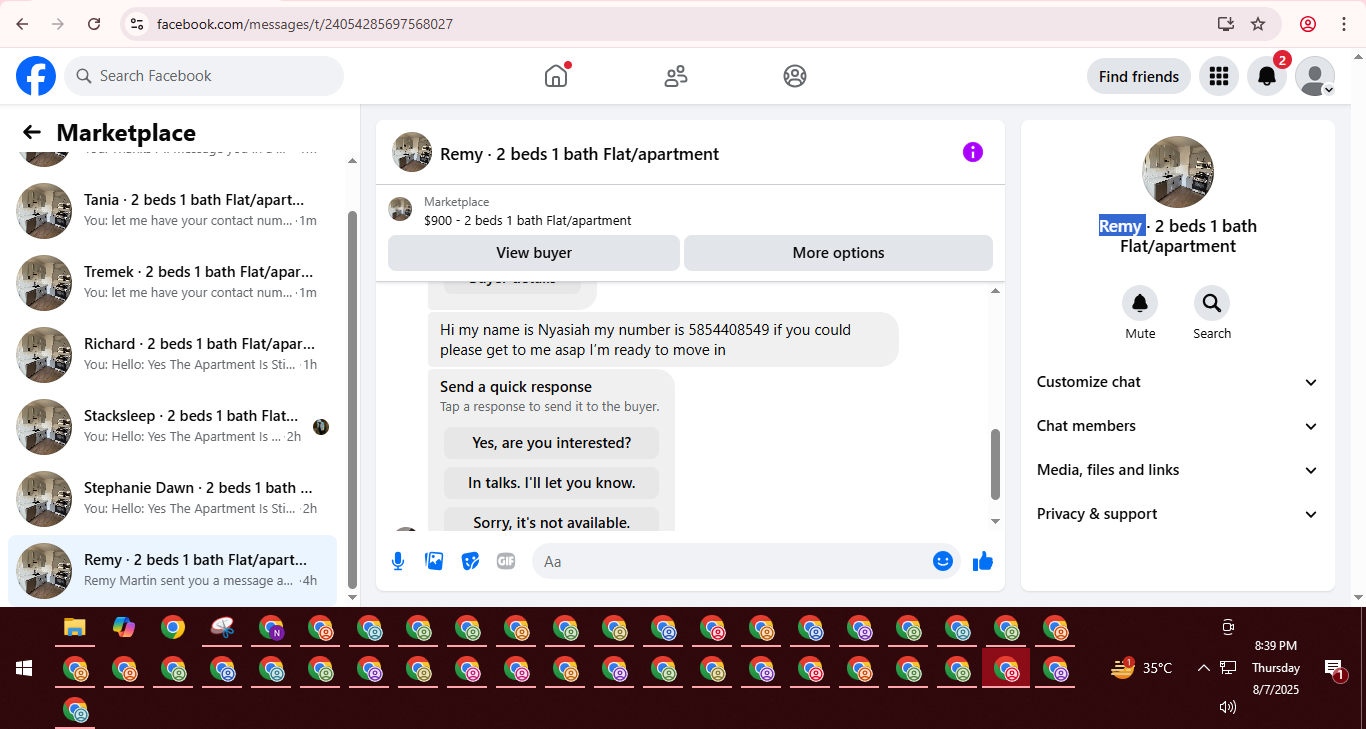Open the Friends icon in top navigation
The width and height of the screenshot is (1366, 729).
pyautogui.click(x=676, y=76)
